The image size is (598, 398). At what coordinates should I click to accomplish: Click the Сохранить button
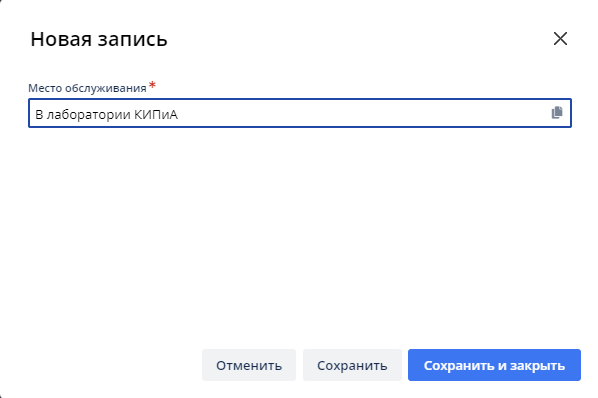[352, 365]
